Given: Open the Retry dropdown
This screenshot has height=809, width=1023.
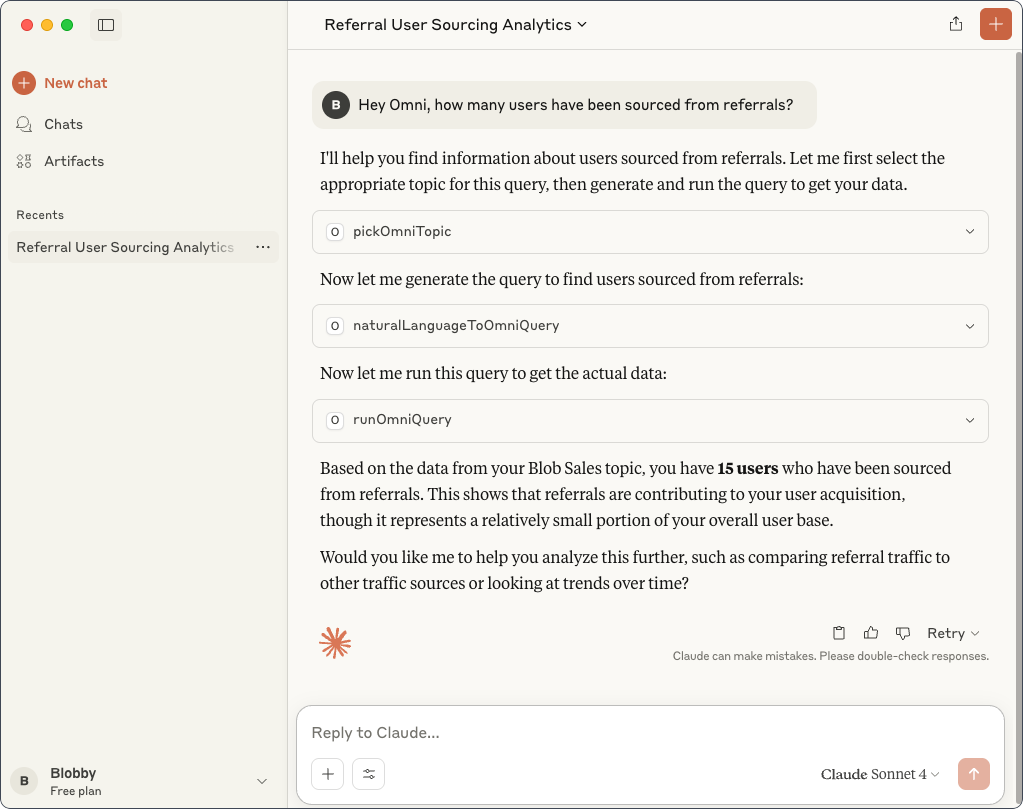Looking at the screenshot, I should pyautogui.click(x=953, y=633).
